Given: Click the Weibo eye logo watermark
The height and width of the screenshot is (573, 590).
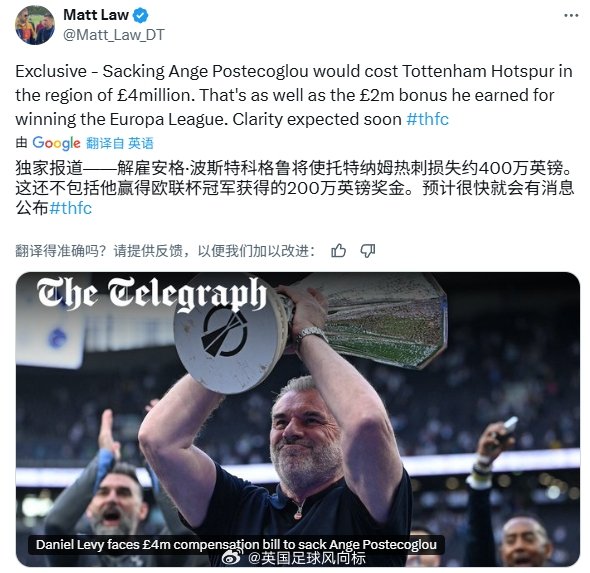Looking at the screenshot, I should [233, 558].
